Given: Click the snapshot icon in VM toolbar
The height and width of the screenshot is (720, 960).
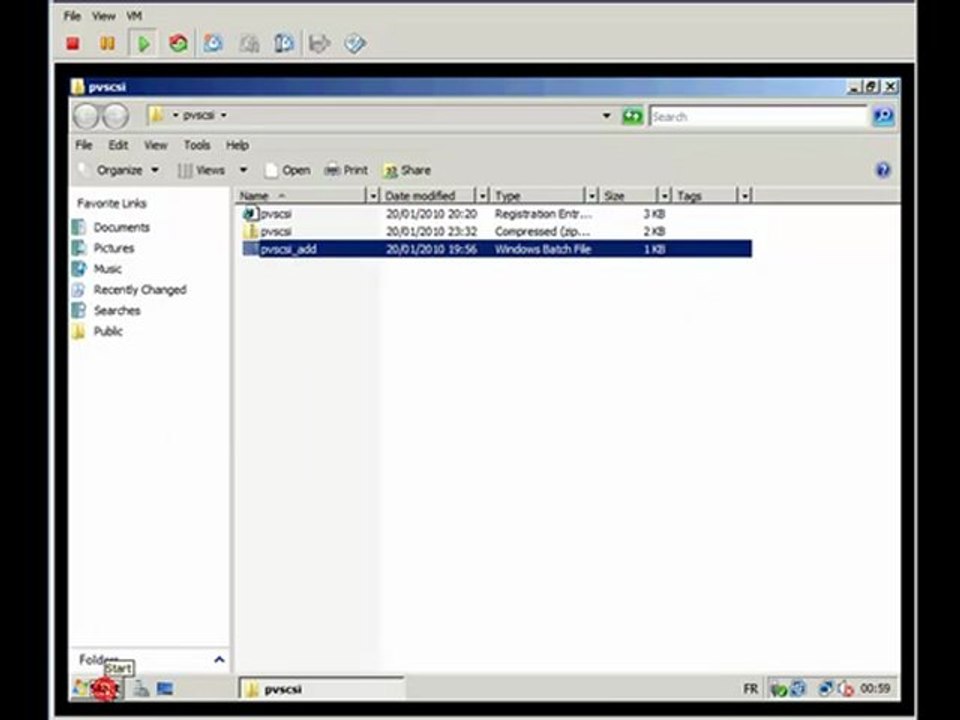Looking at the screenshot, I should pos(213,43).
